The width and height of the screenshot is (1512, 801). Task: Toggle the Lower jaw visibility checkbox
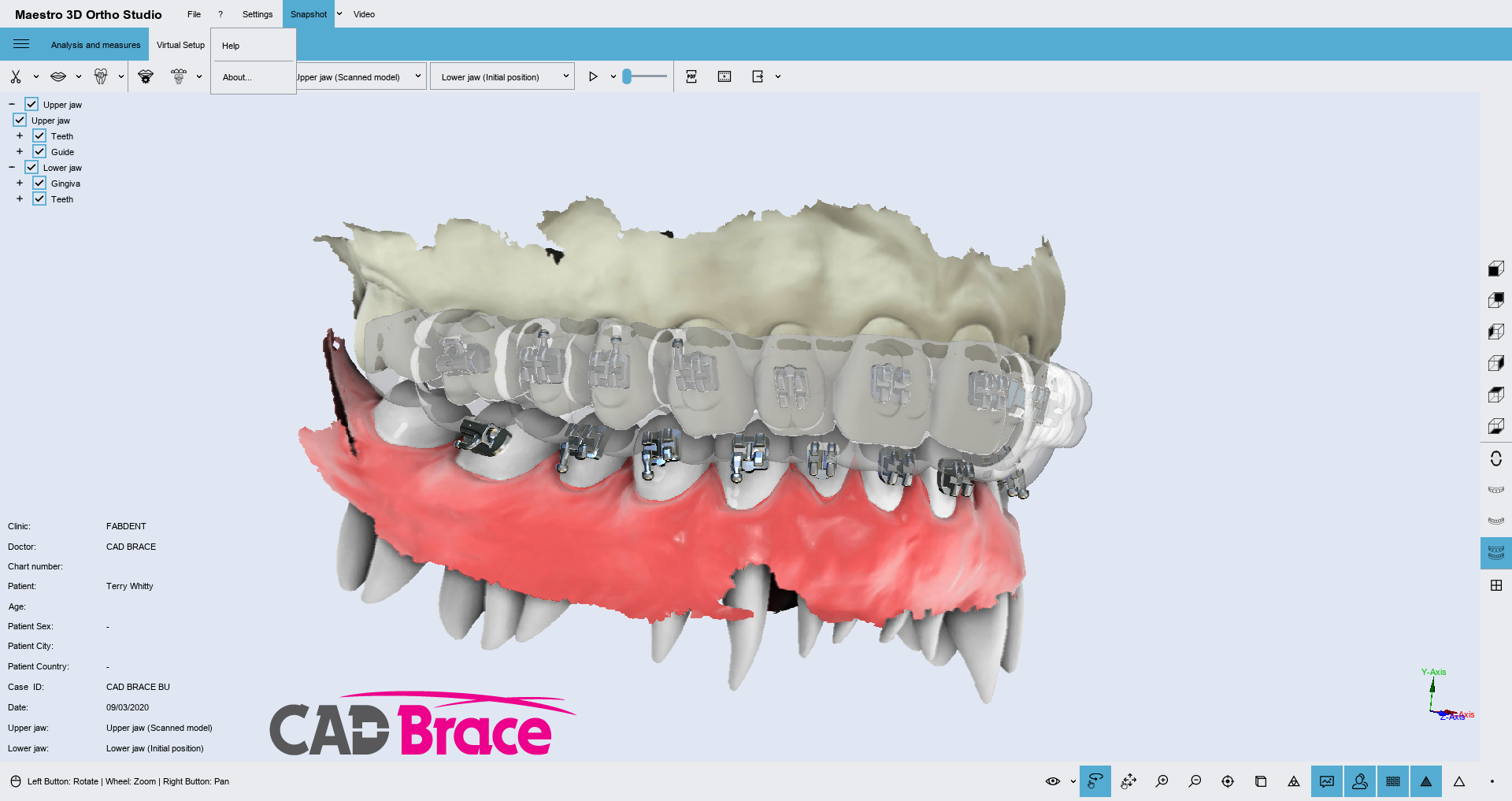point(31,168)
